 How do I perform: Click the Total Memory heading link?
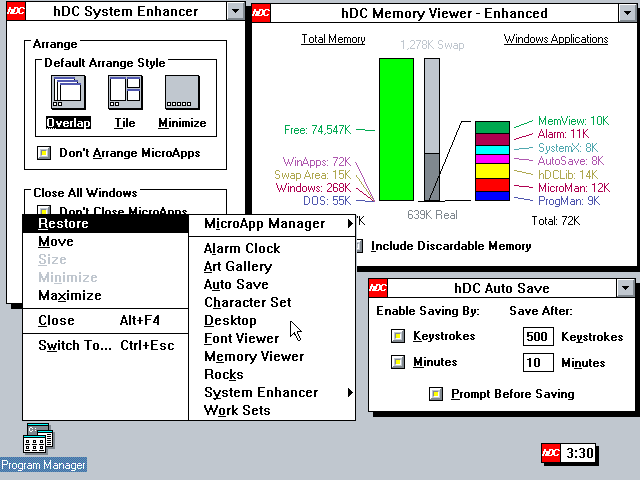pyautogui.click(x=333, y=39)
